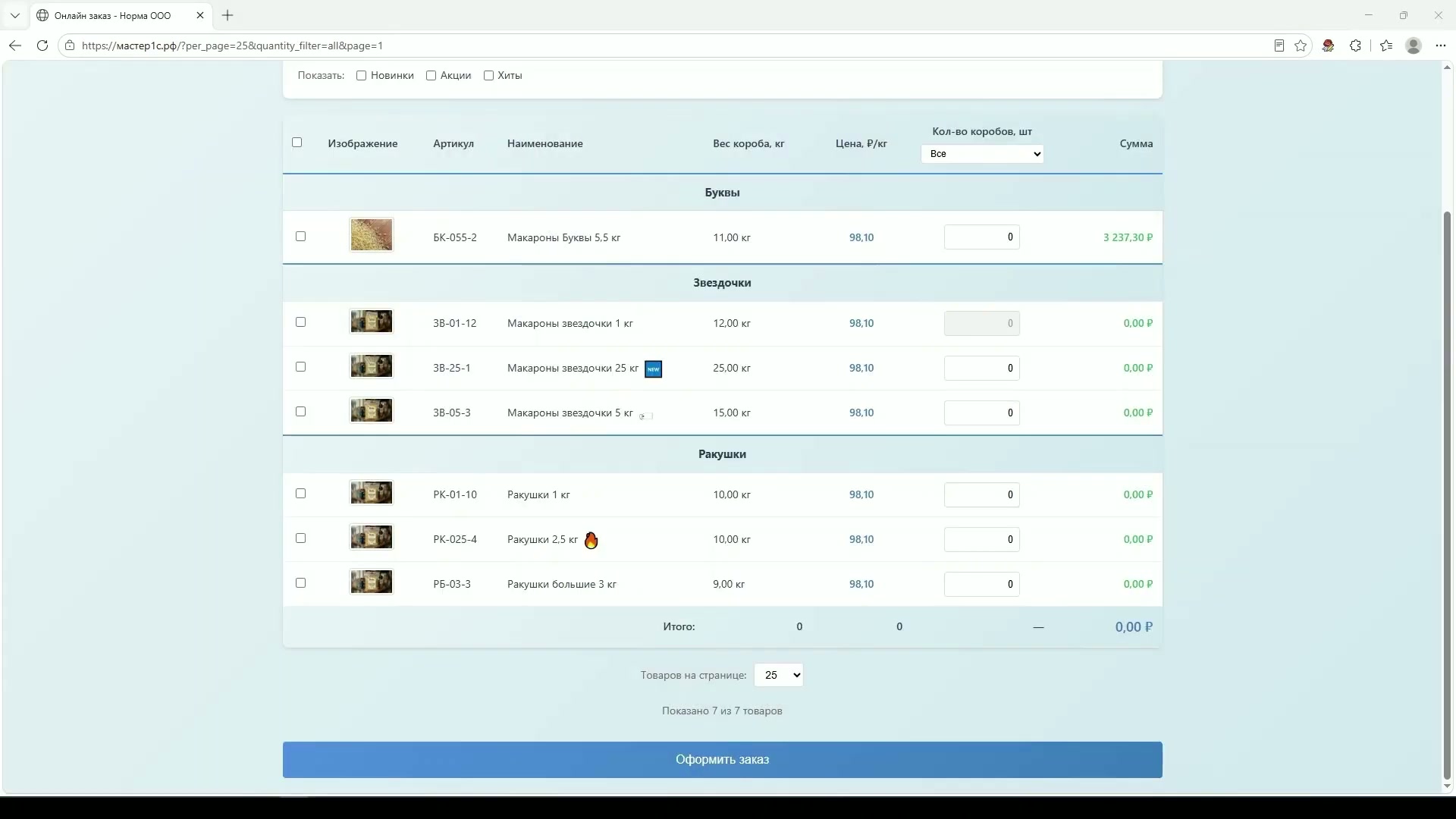This screenshot has width=1456, height=819.
Task: Open the reader view icon in address bar
Action: tap(1279, 45)
